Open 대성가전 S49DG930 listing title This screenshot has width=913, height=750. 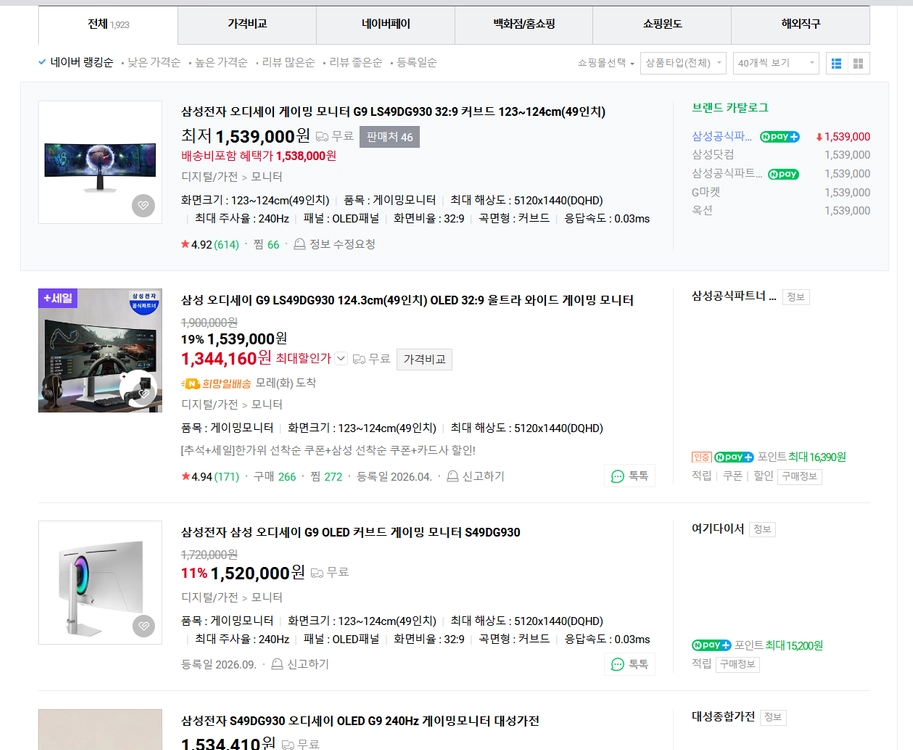tap(360, 721)
